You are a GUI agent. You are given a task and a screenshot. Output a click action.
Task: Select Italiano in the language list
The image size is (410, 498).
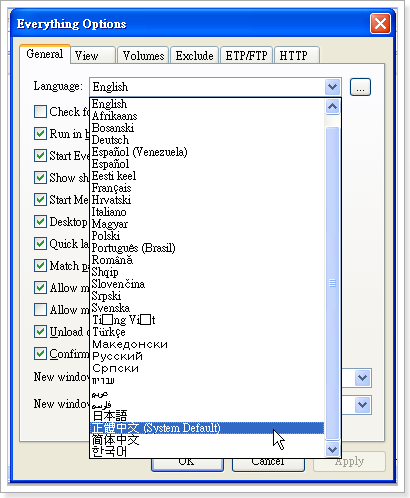[207, 212]
